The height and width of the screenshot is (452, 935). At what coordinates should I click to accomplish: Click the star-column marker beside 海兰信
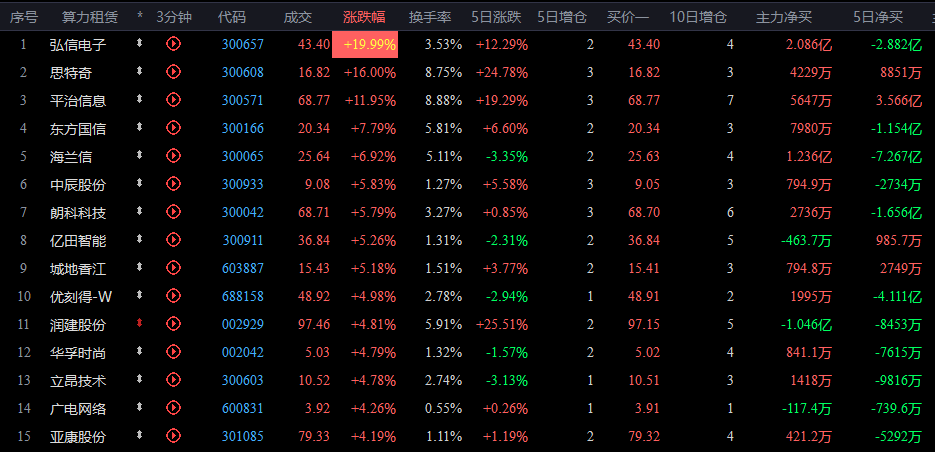(140, 155)
